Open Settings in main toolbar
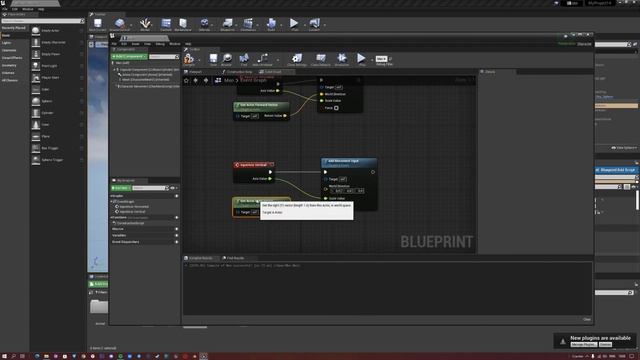The image size is (640, 360). click(x=204, y=24)
